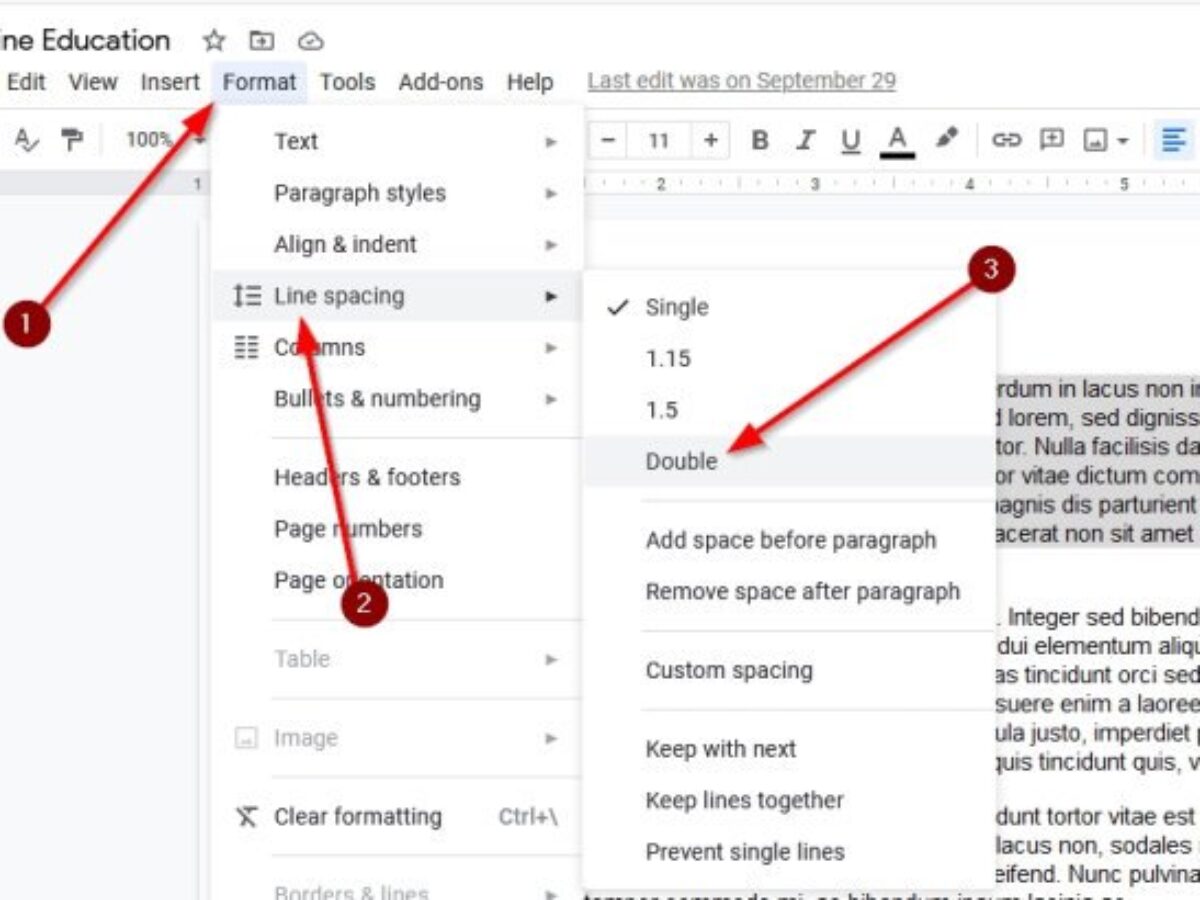Click the Add comment icon
Image resolution: width=1200 pixels, height=900 pixels.
1051,140
